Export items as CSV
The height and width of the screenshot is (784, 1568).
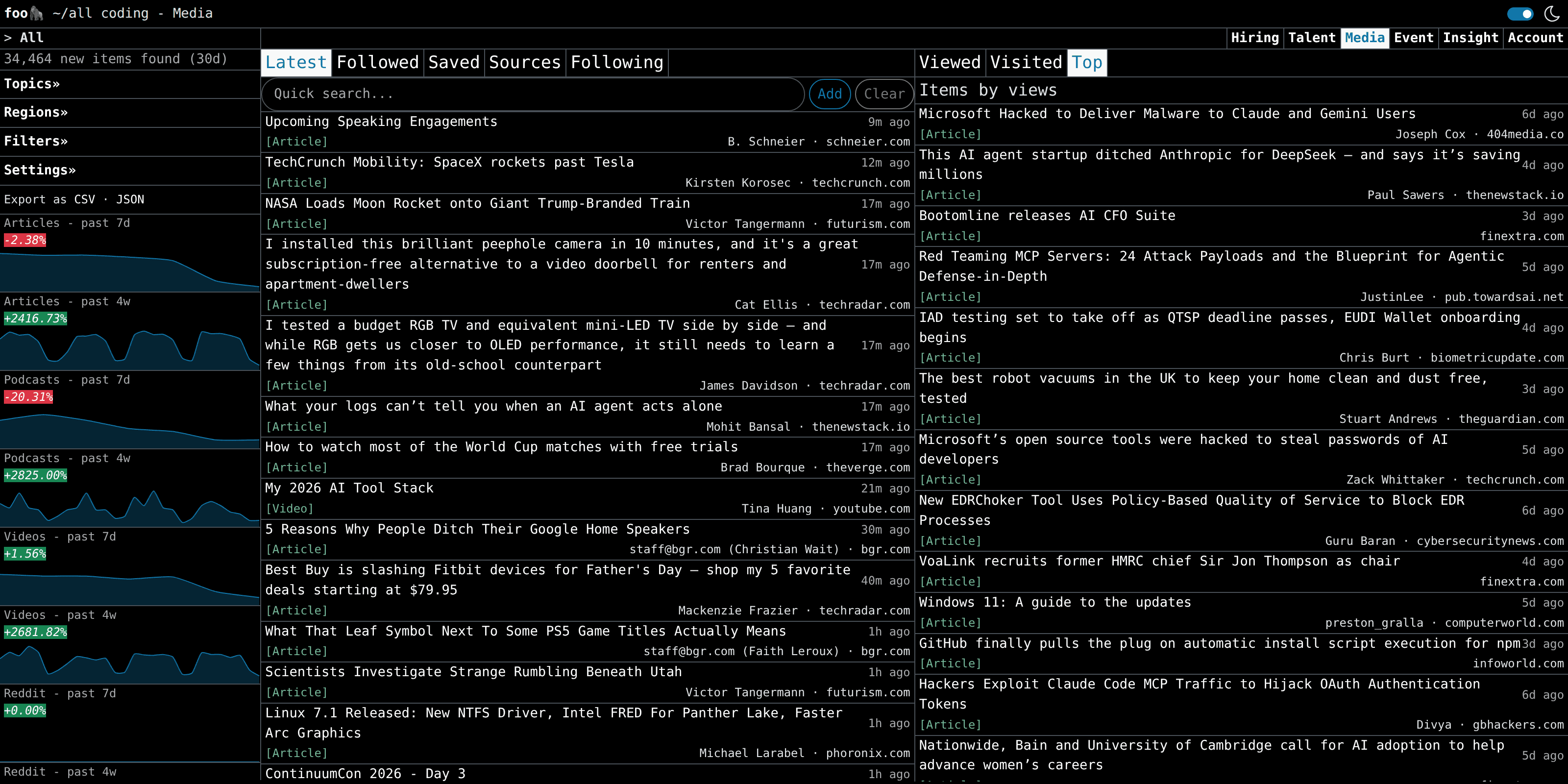tap(85, 199)
